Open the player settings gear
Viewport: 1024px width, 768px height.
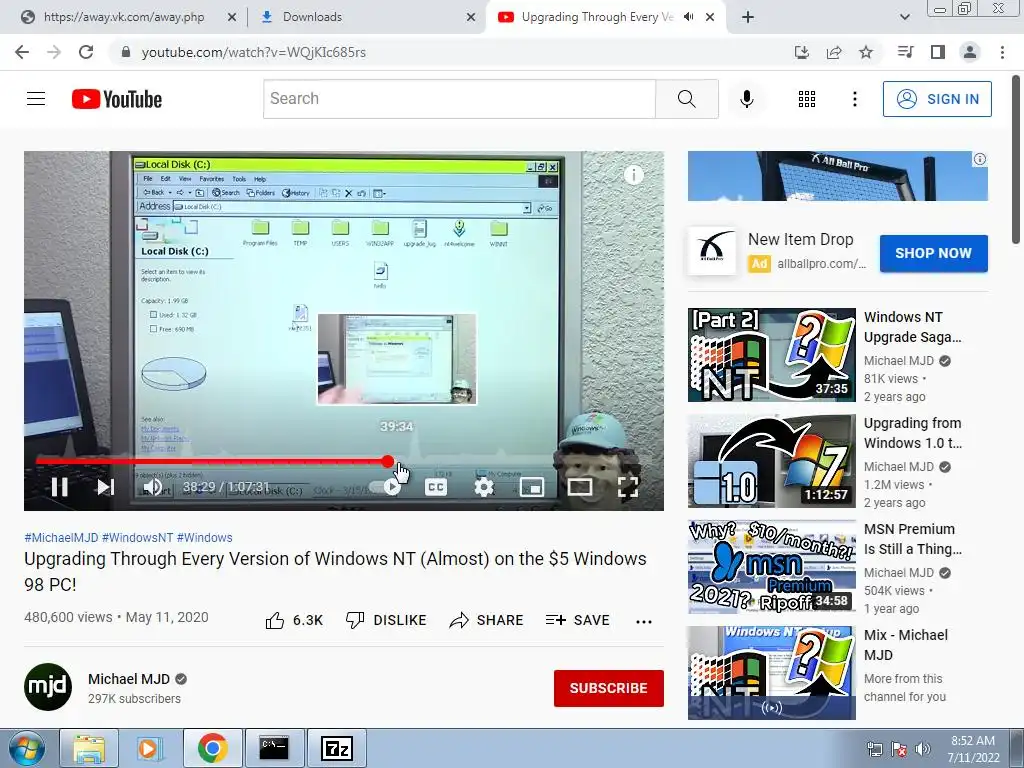pyautogui.click(x=484, y=487)
